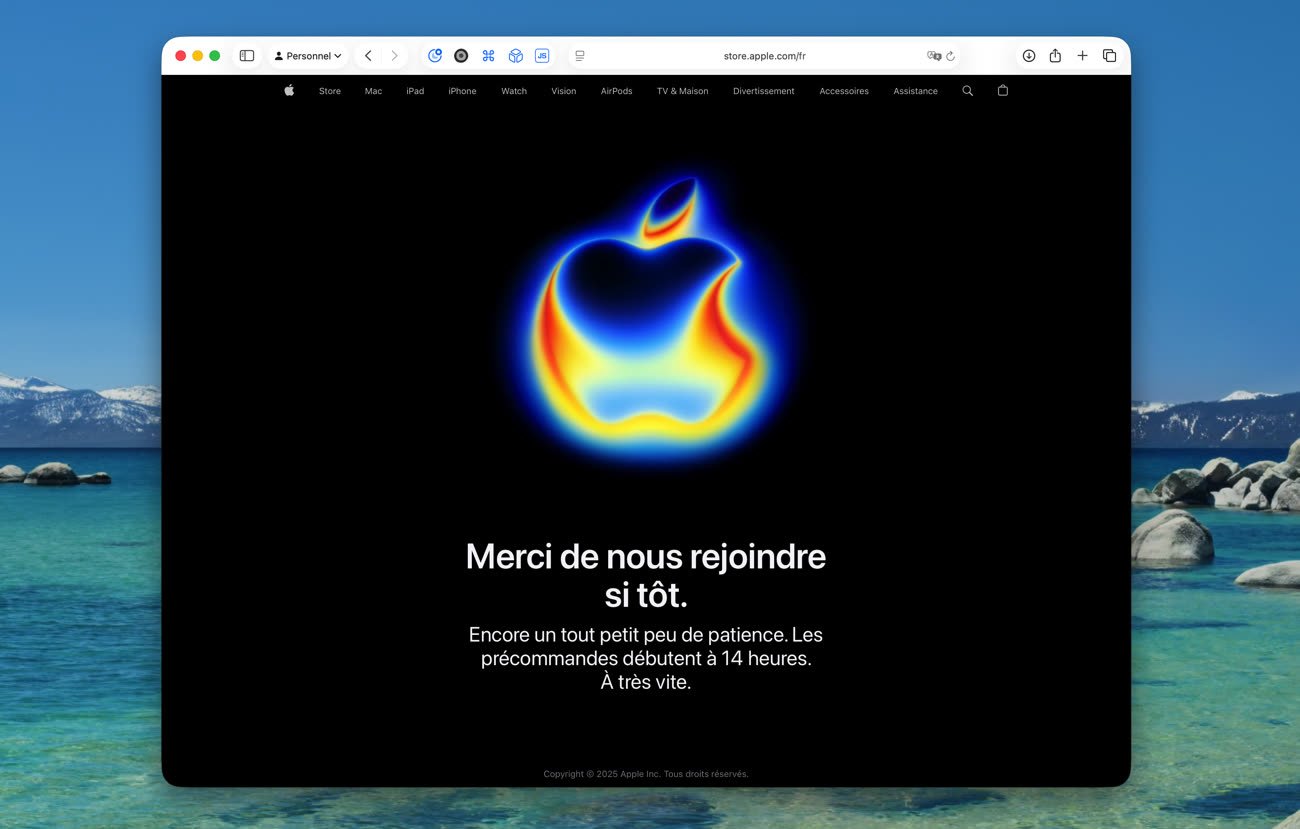Open the page menu (reader) icon
Screen dimensions: 1300x829
pyautogui.click(x=580, y=56)
